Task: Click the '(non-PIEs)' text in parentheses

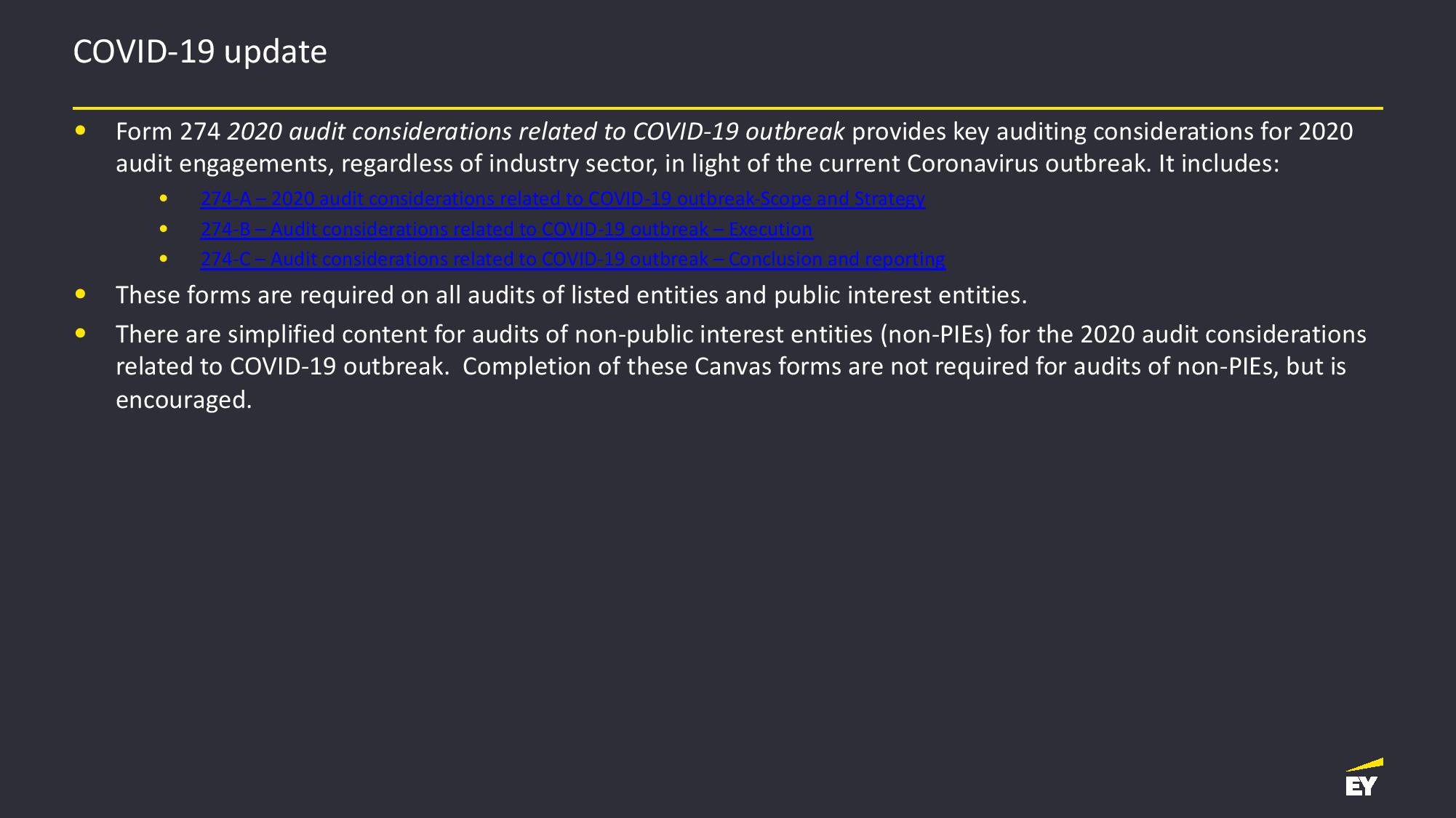Action: point(936,334)
